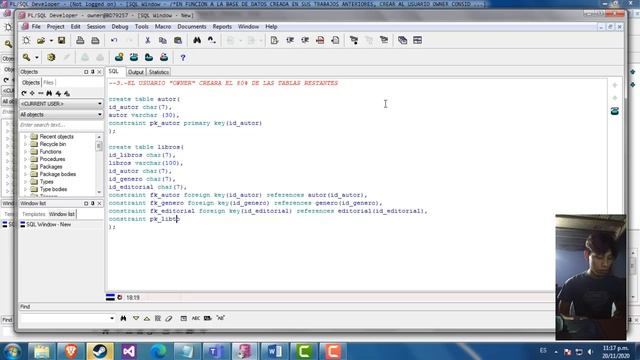Open the Reports menu
This screenshot has width=640, height=360.
(222, 27)
